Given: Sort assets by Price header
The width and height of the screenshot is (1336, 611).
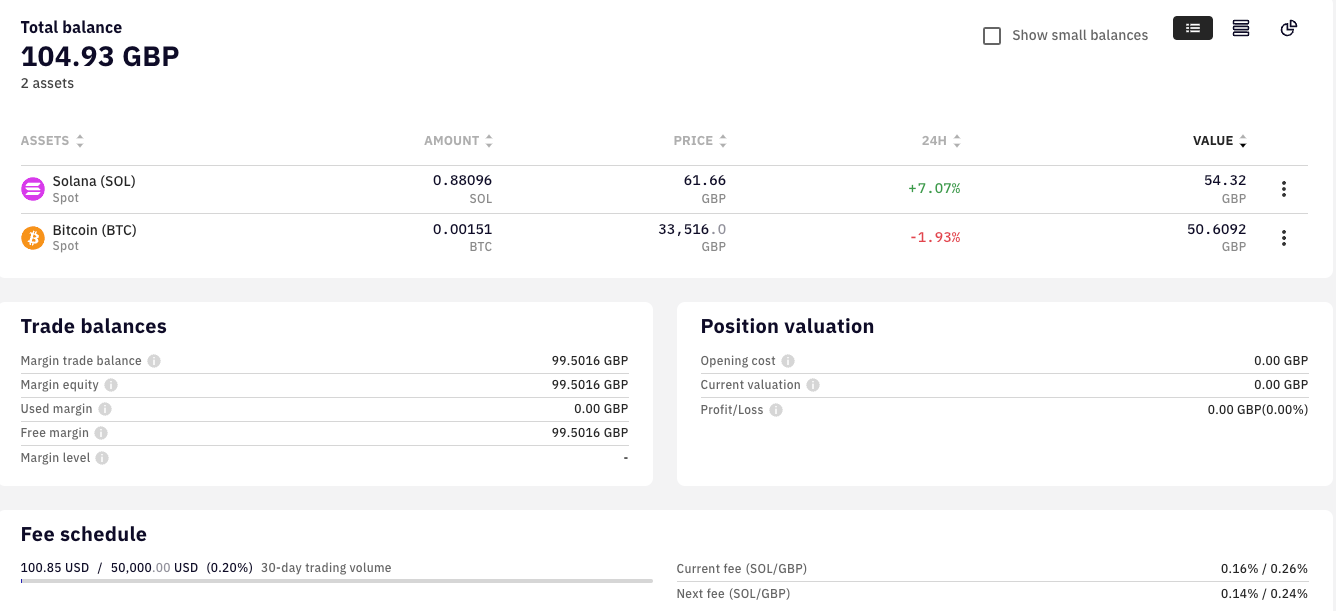Looking at the screenshot, I should [x=700, y=141].
